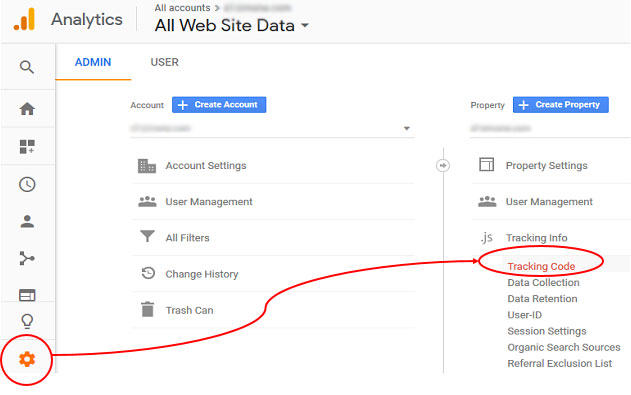Viewport: 631px width, 395px height.
Task: Open Behavior window icon
Action: (x=27, y=295)
